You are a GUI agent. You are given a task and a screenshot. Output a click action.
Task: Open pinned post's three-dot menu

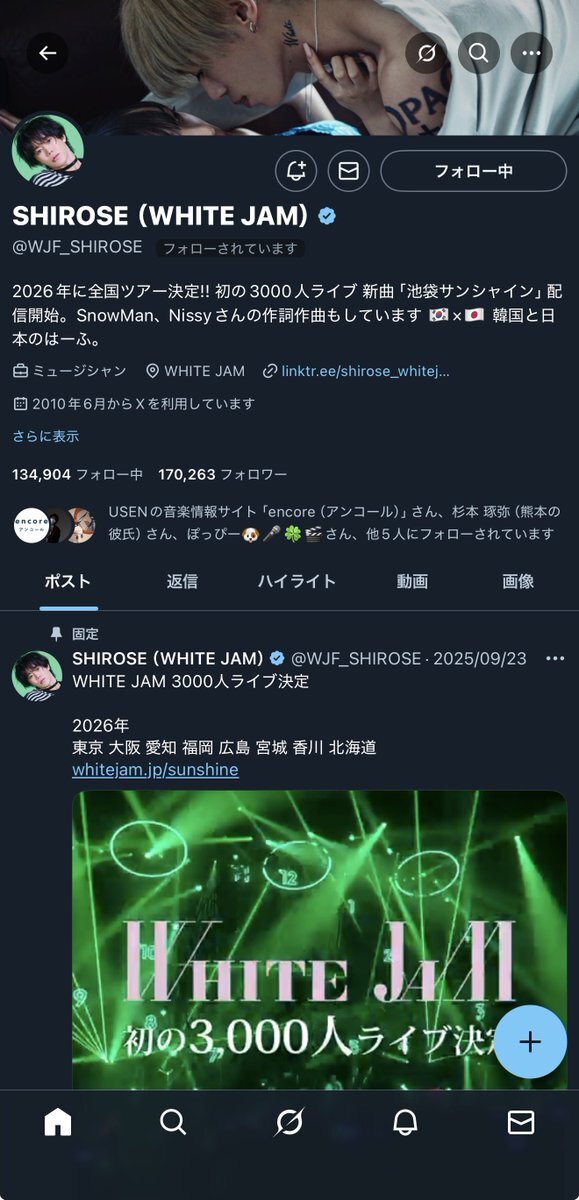[555, 658]
